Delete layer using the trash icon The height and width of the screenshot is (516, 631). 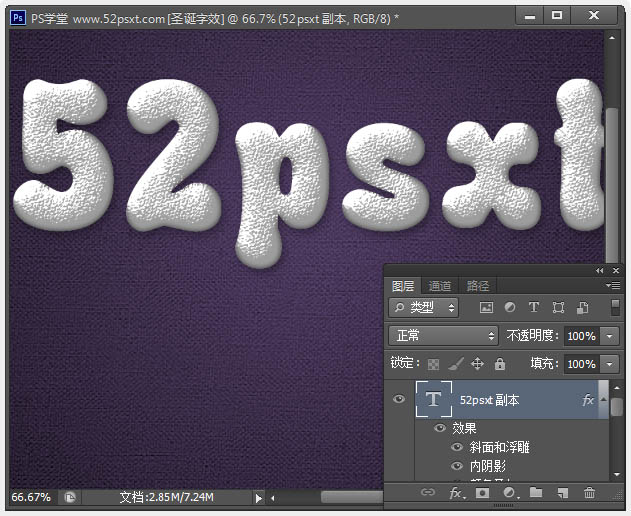(x=590, y=493)
